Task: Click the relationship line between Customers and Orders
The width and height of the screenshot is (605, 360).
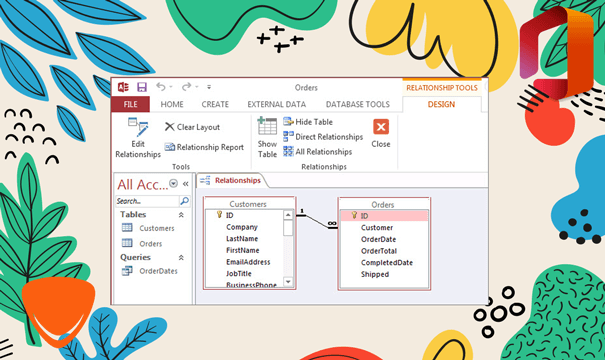Action: [x=317, y=221]
